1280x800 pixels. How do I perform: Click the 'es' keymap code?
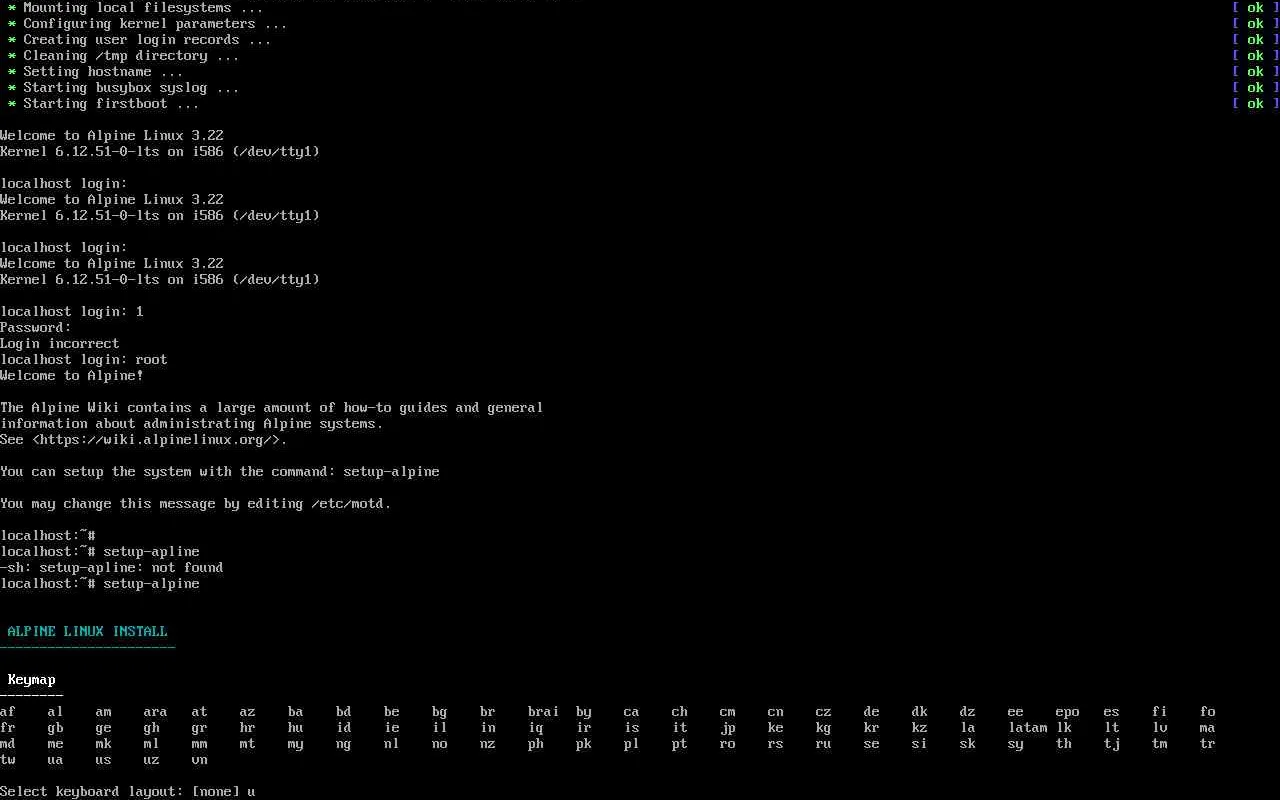(x=1112, y=711)
